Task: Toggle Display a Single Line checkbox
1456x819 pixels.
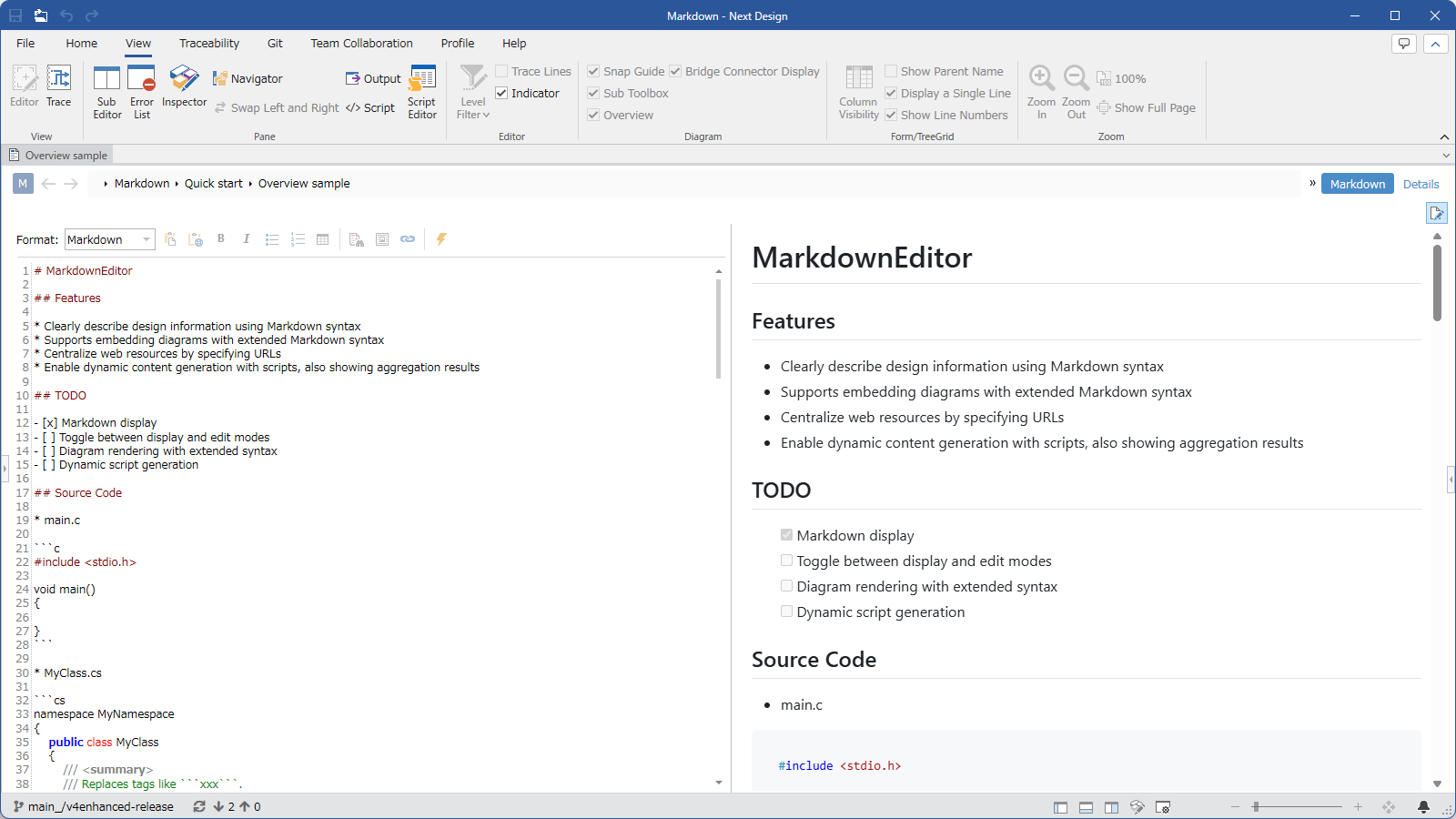Action: click(891, 93)
